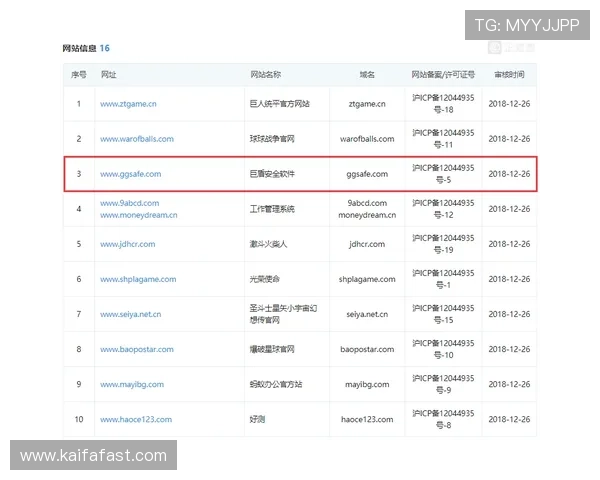
Task: Click site name 好测
Action: pyautogui.click(x=257, y=420)
